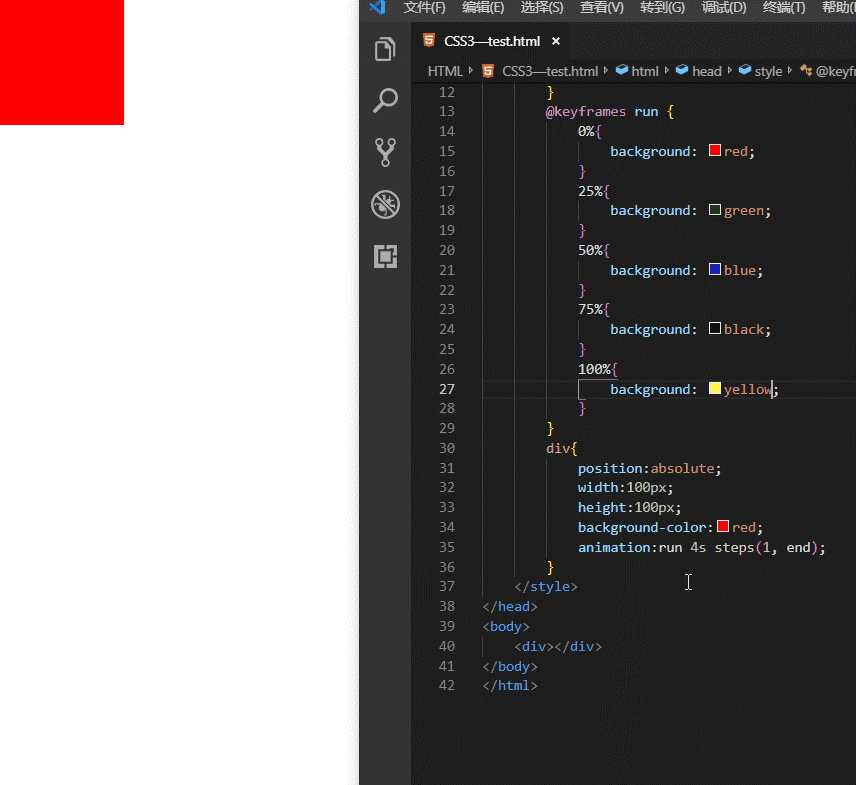Screen dimensions: 856x785
Task: Open the Extensions view
Action: pyautogui.click(x=385, y=256)
